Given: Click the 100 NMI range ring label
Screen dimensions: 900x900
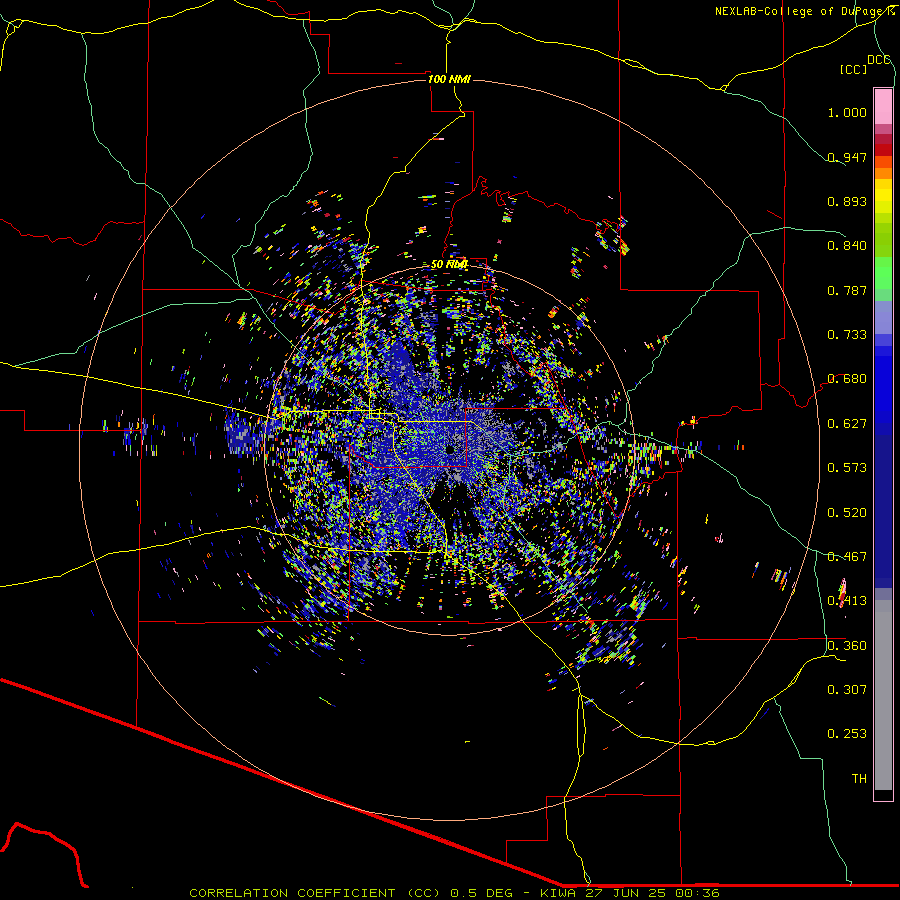Looking at the screenshot, I should (x=449, y=79).
